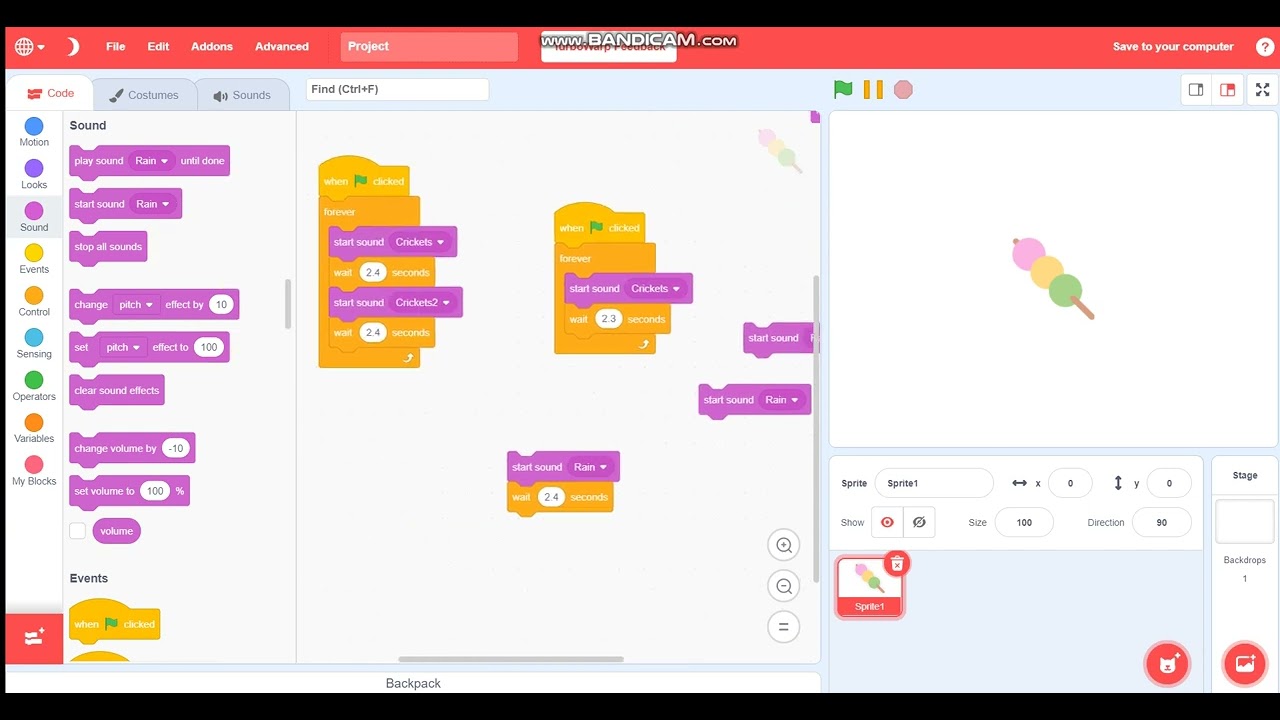Click the sprite Size field

point(1024,522)
